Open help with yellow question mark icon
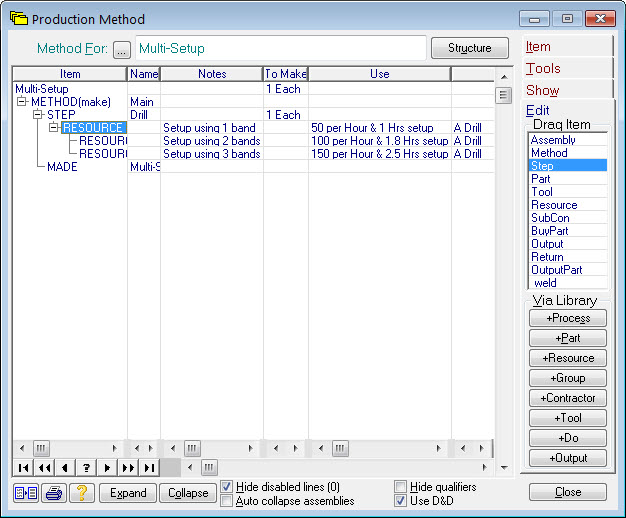The width and height of the screenshot is (626, 518). [x=82, y=493]
